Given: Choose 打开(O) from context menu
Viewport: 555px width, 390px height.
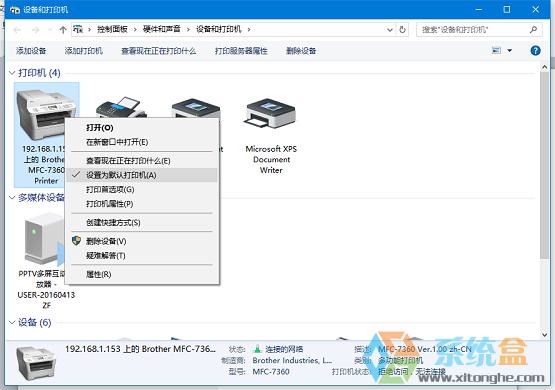Looking at the screenshot, I should [142, 128].
